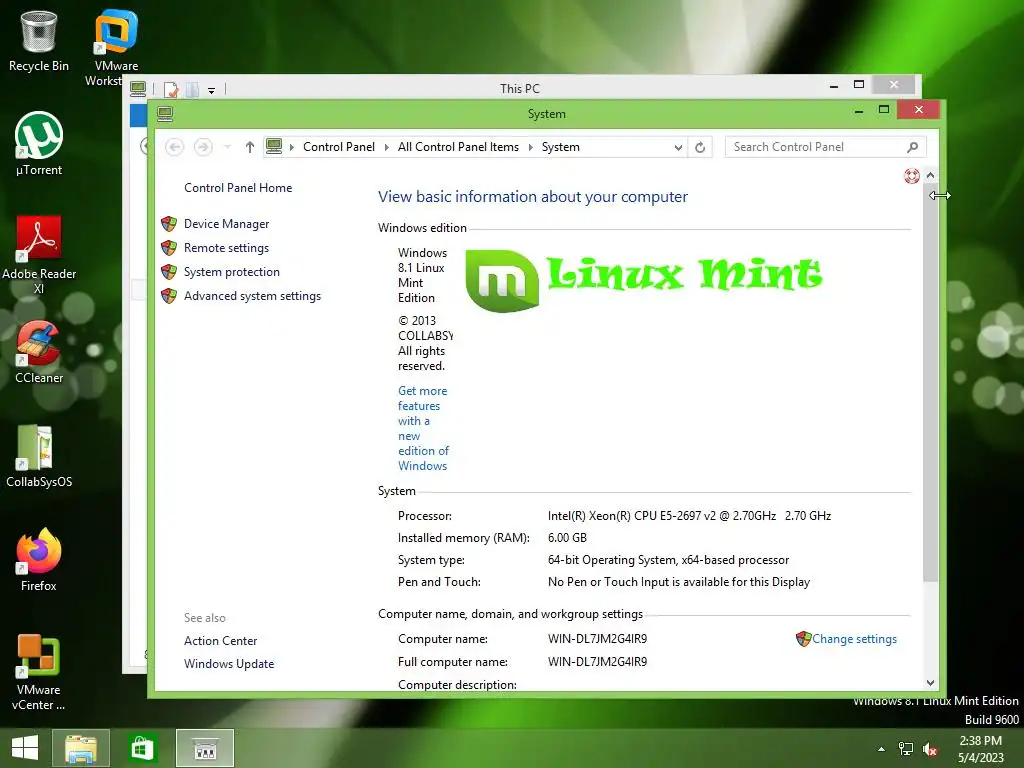This screenshot has height=768, width=1024.
Task: Launch VMware Workstation desktop shortcut
Action: click(x=116, y=47)
